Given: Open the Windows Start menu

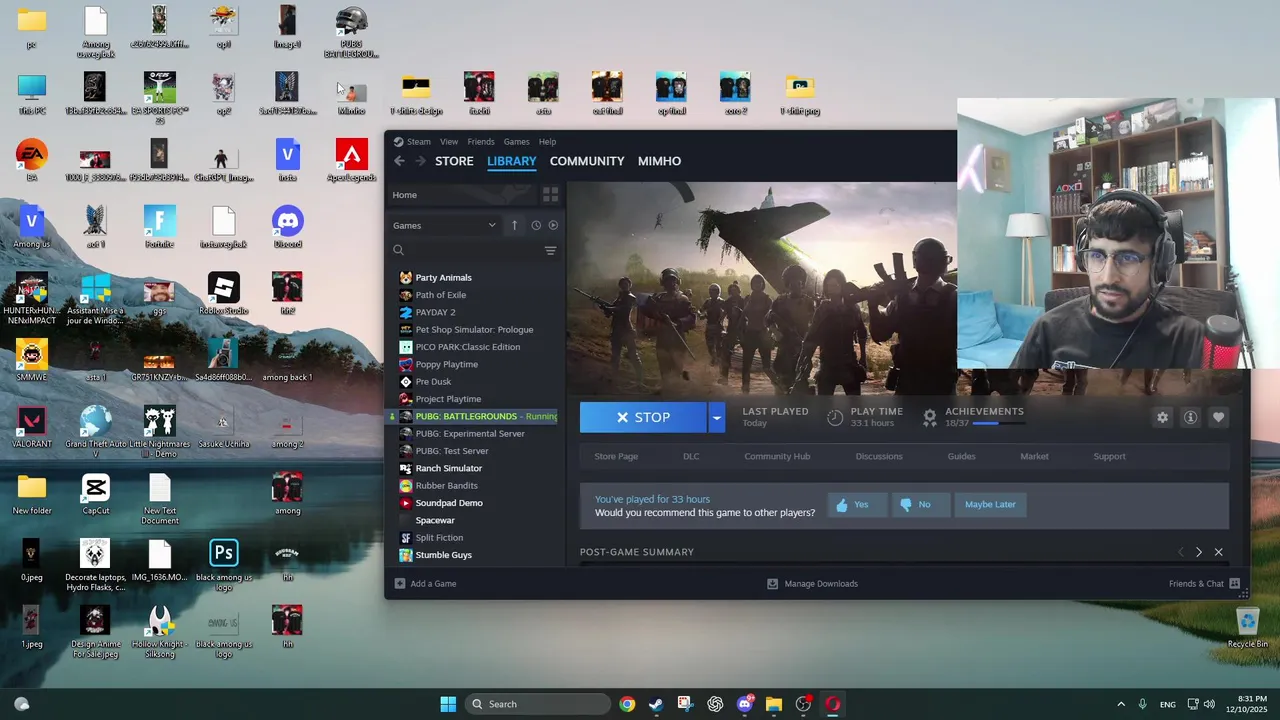Looking at the screenshot, I should coord(448,704).
